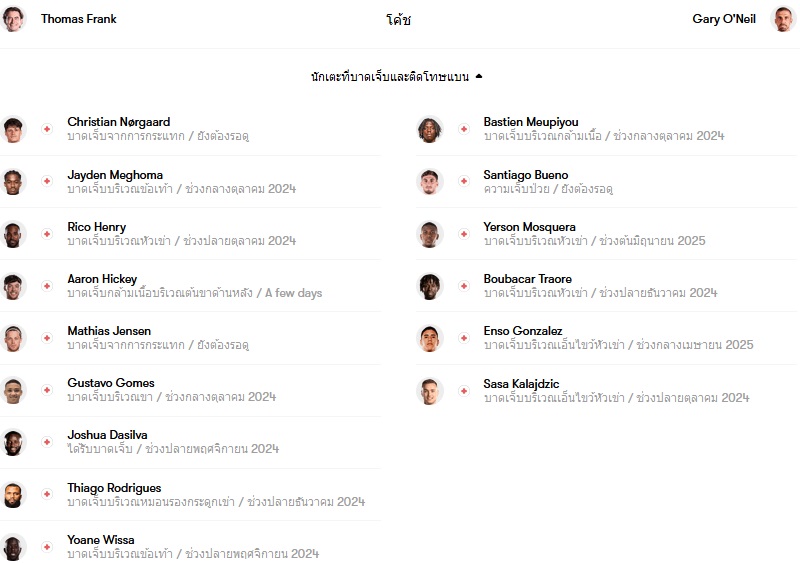Click the injury icon beside Joshua Dasilva
This screenshot has height=563, width=800.
pyautogui.click(x=47, y=442)
